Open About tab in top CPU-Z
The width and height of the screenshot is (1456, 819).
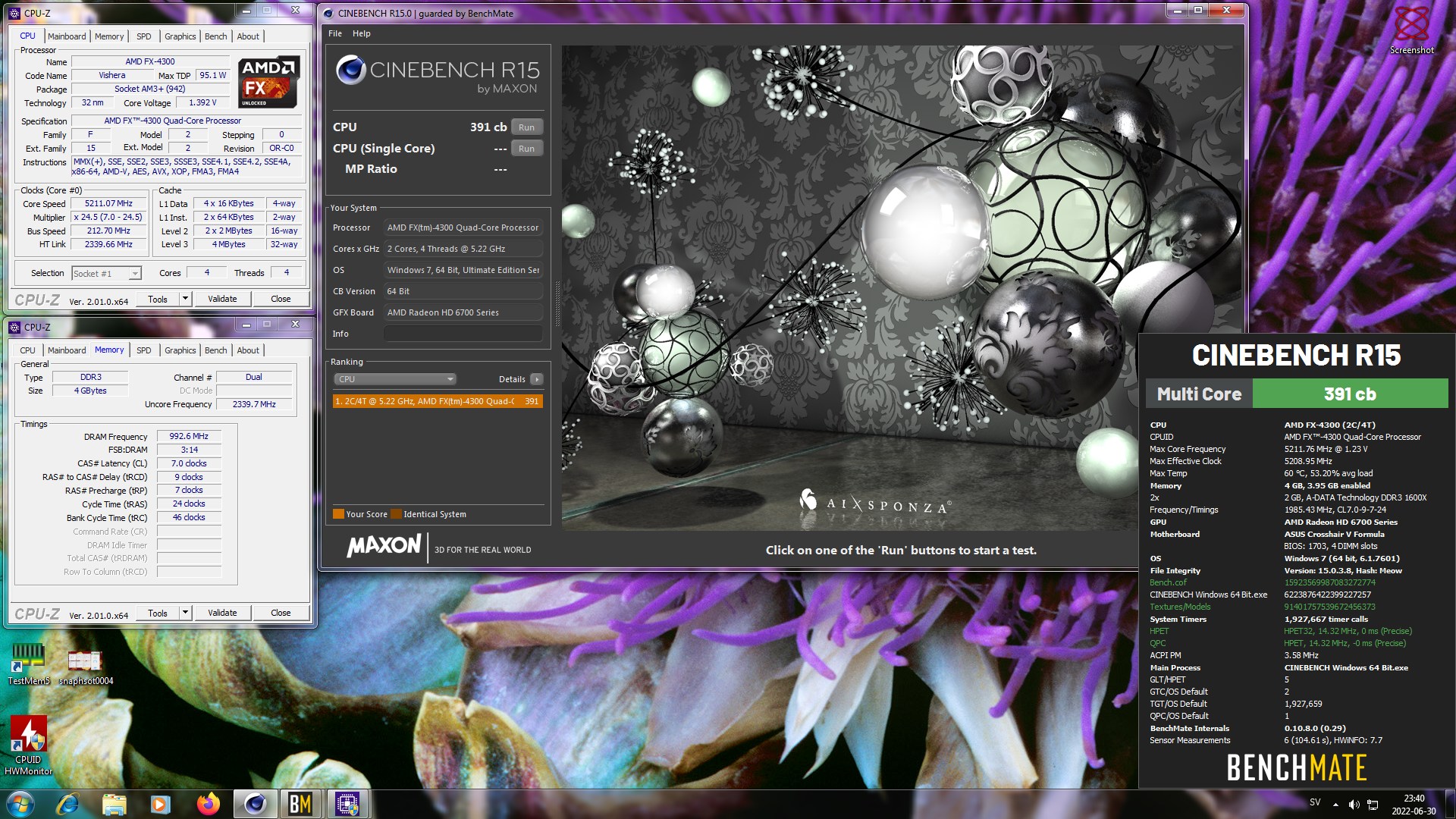(248, 36)
